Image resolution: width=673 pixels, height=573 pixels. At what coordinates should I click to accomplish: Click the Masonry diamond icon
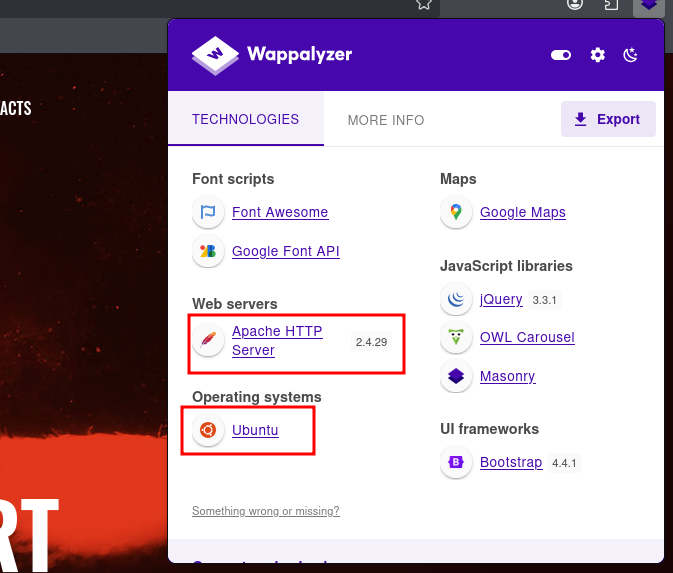tap(456, 376)
